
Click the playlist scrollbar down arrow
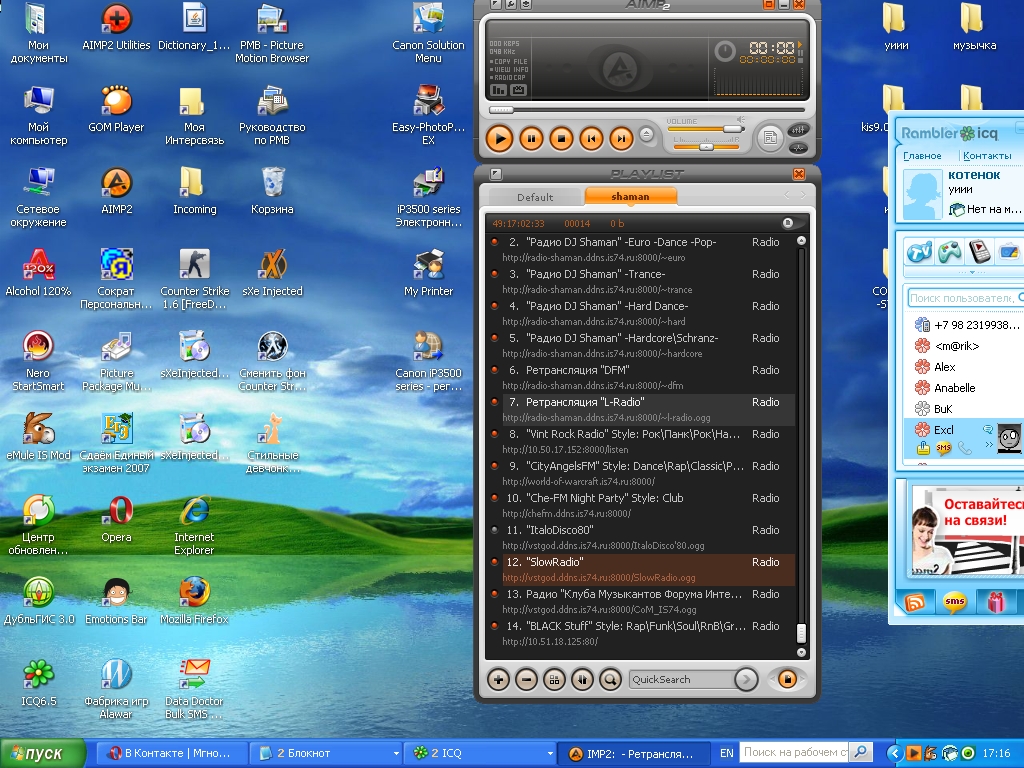pyautogui.click(x=801, y=652)
